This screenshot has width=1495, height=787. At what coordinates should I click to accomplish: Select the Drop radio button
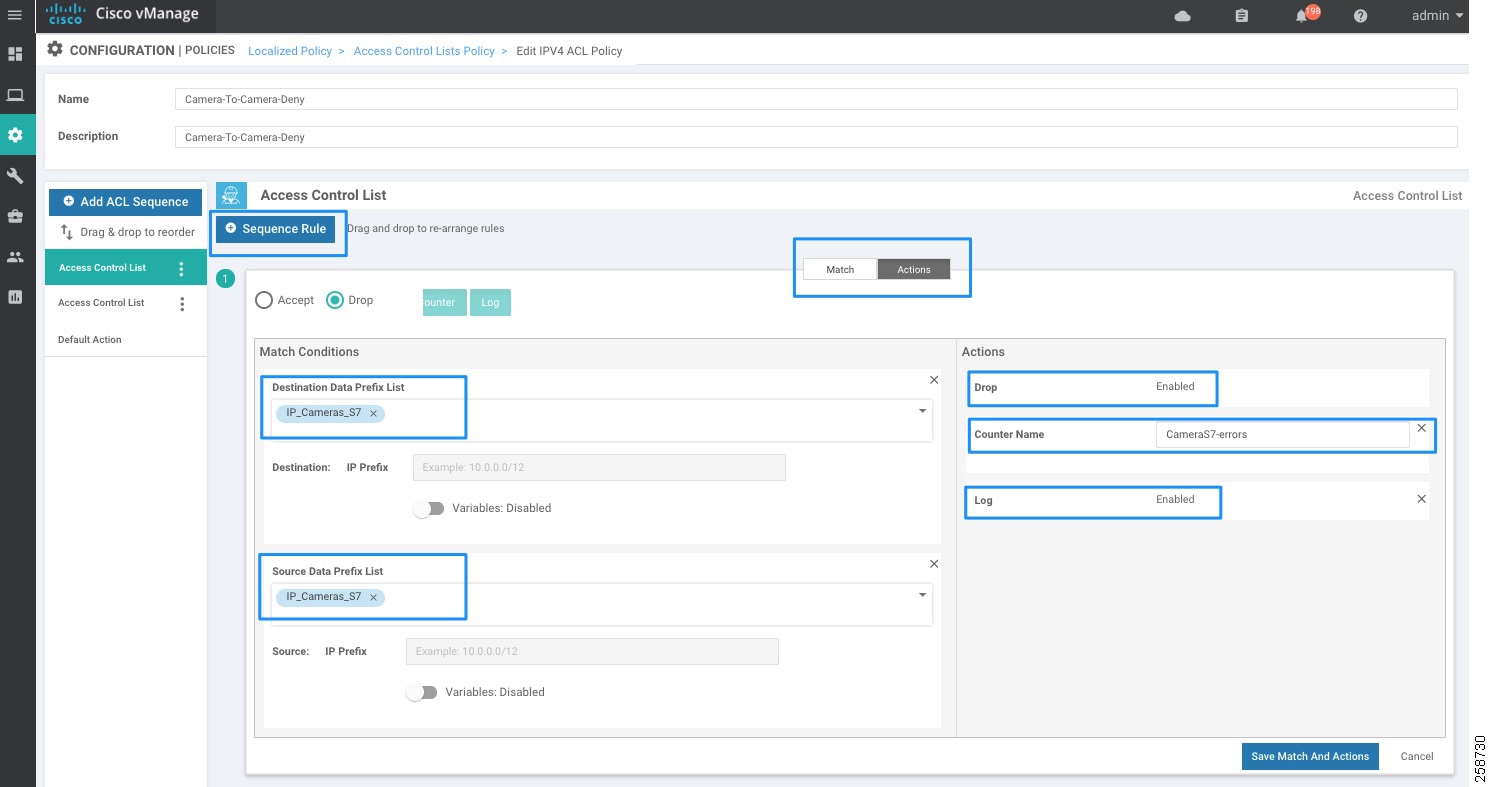335,300
